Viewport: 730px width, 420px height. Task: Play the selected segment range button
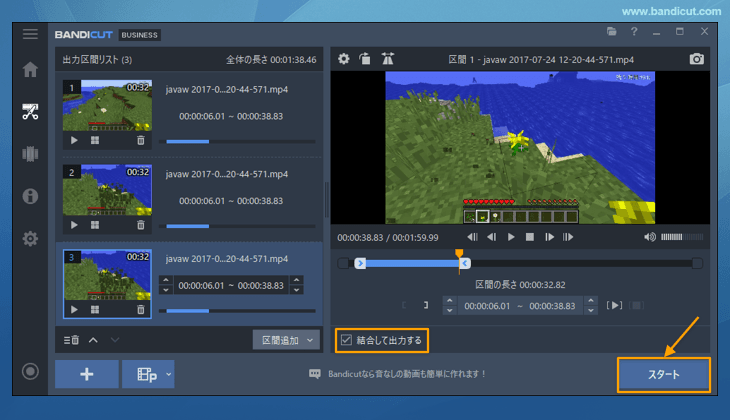pyautogui.click(x=614, y=305)
